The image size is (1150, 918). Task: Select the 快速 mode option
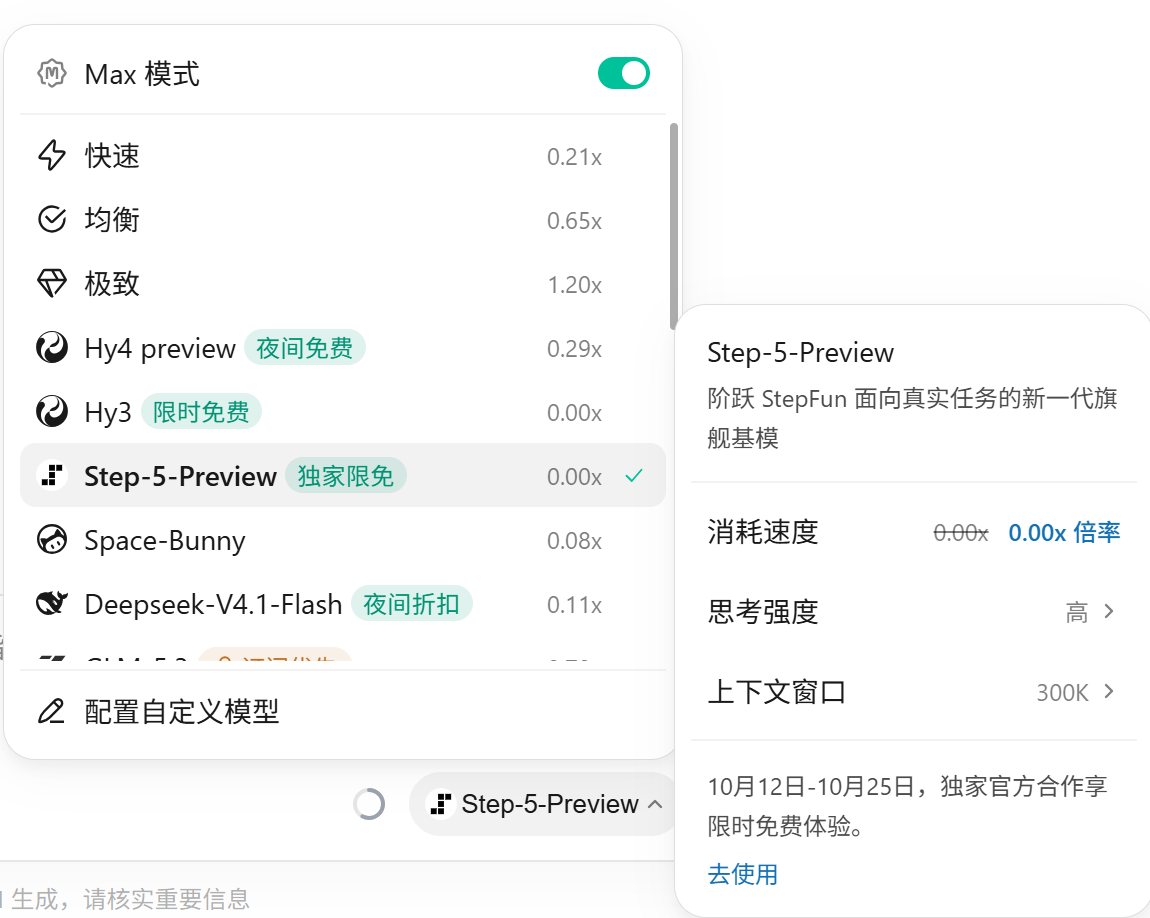pos(343,156)
